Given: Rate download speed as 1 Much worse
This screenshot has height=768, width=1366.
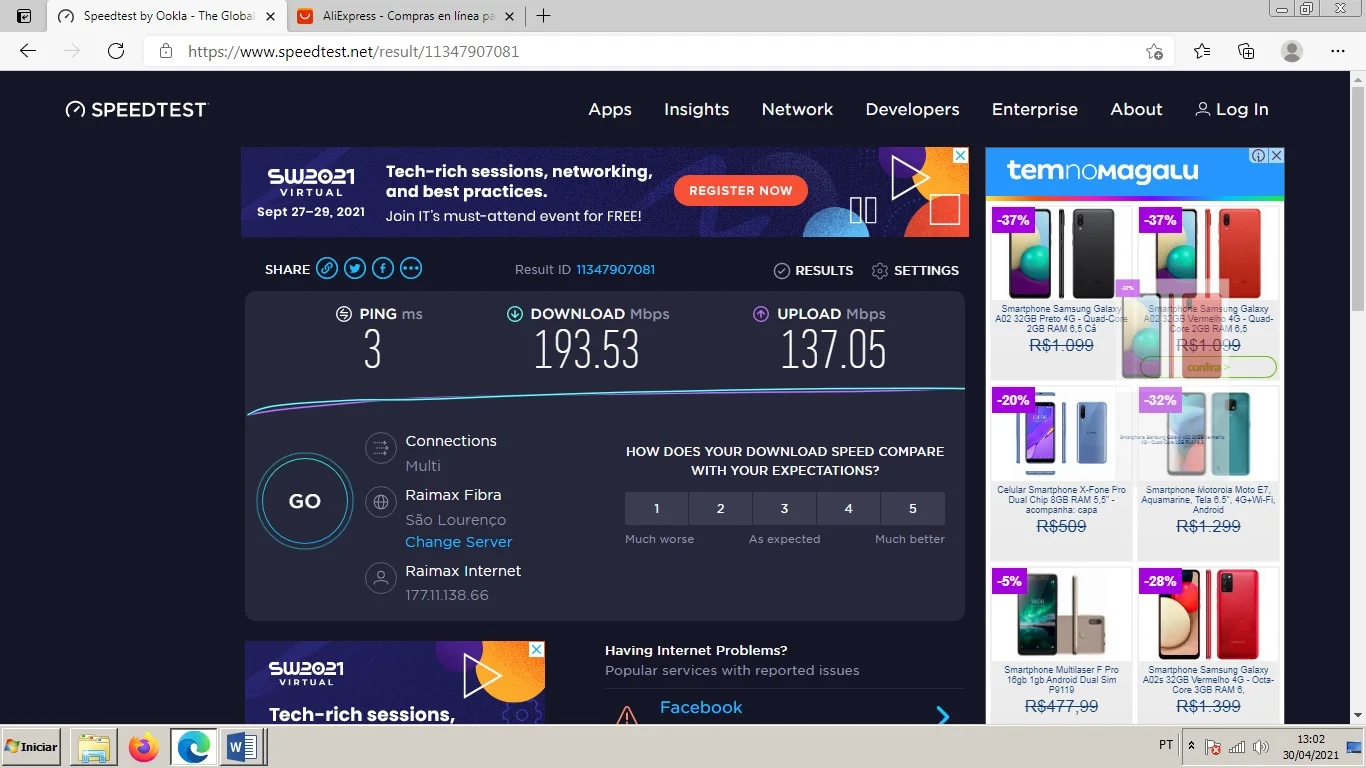Looking at the screenshot, I should tap(656, 509).
